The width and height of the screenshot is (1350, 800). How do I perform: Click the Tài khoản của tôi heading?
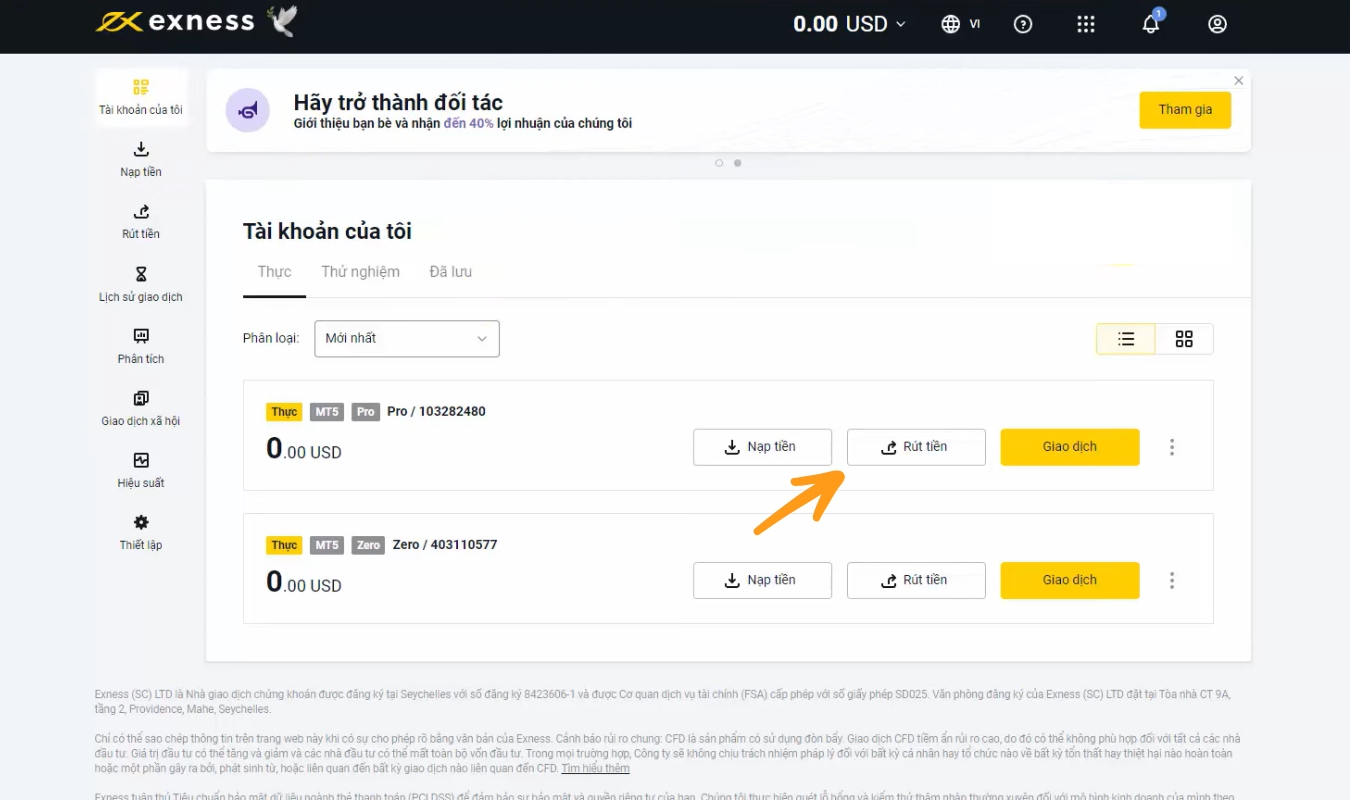[327, 231]
